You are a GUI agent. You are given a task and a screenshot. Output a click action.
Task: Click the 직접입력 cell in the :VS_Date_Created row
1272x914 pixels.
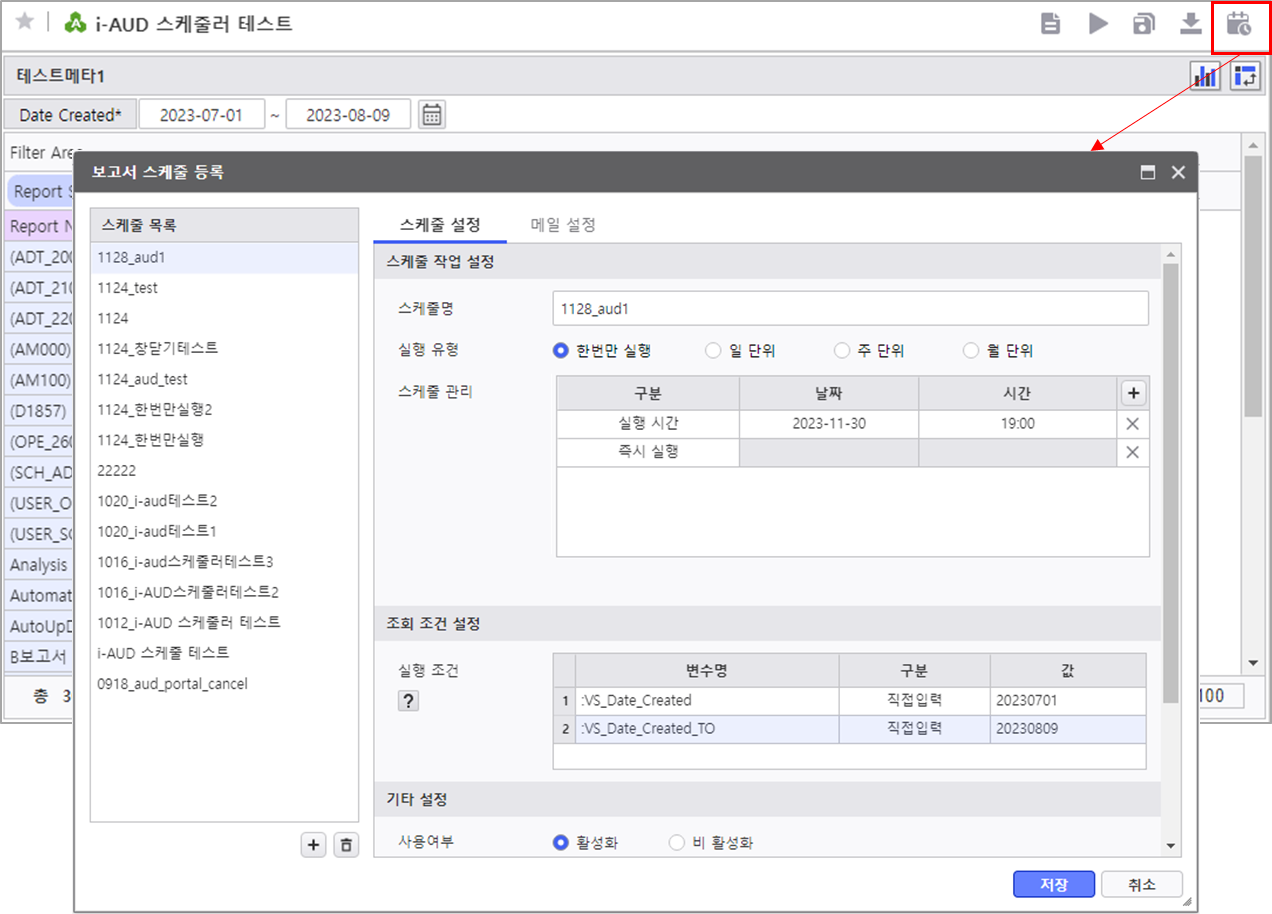point(915,700)
